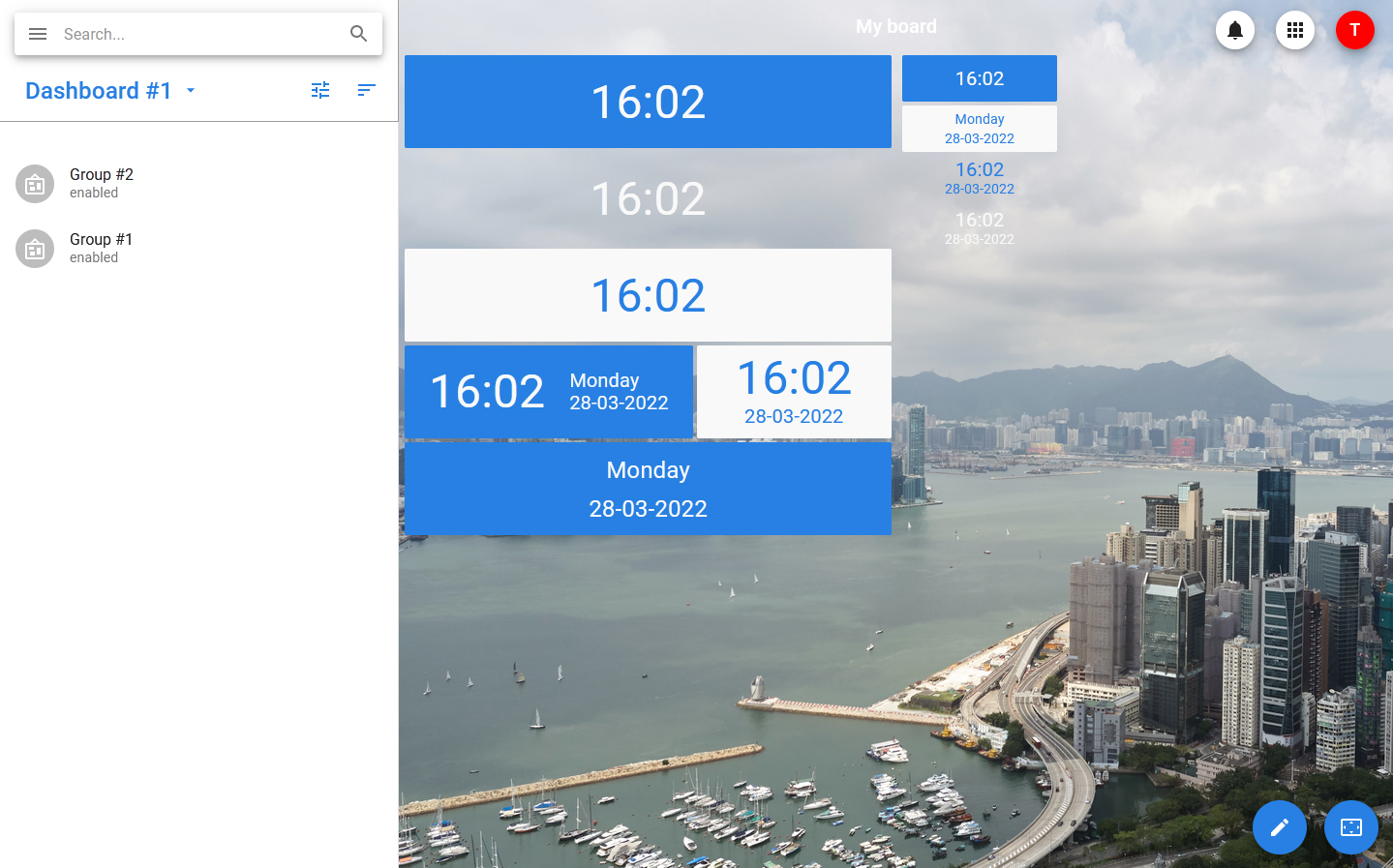The image size is (1393, 868).
Task: Select Group #1 list item
Action: (194, 248)
